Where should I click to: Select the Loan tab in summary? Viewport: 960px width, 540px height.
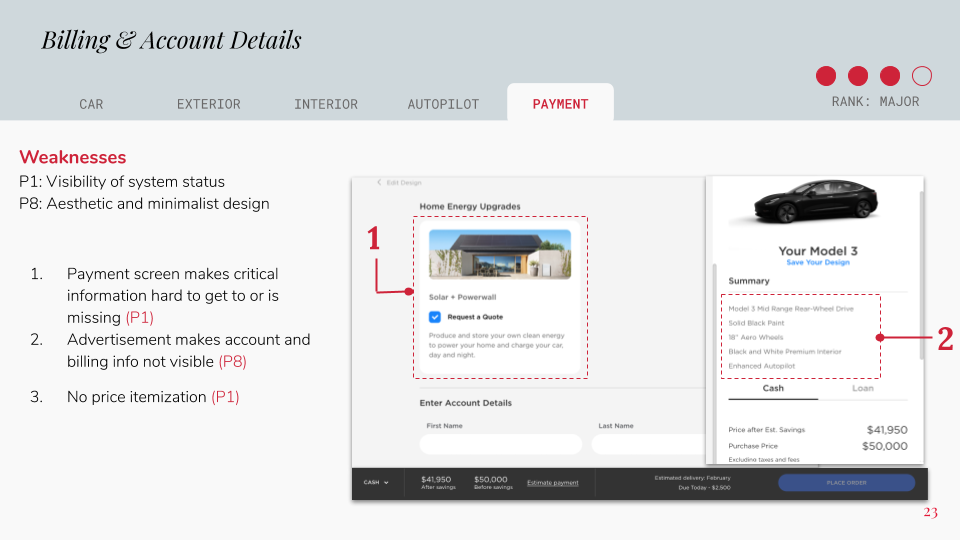pos(863,389)
